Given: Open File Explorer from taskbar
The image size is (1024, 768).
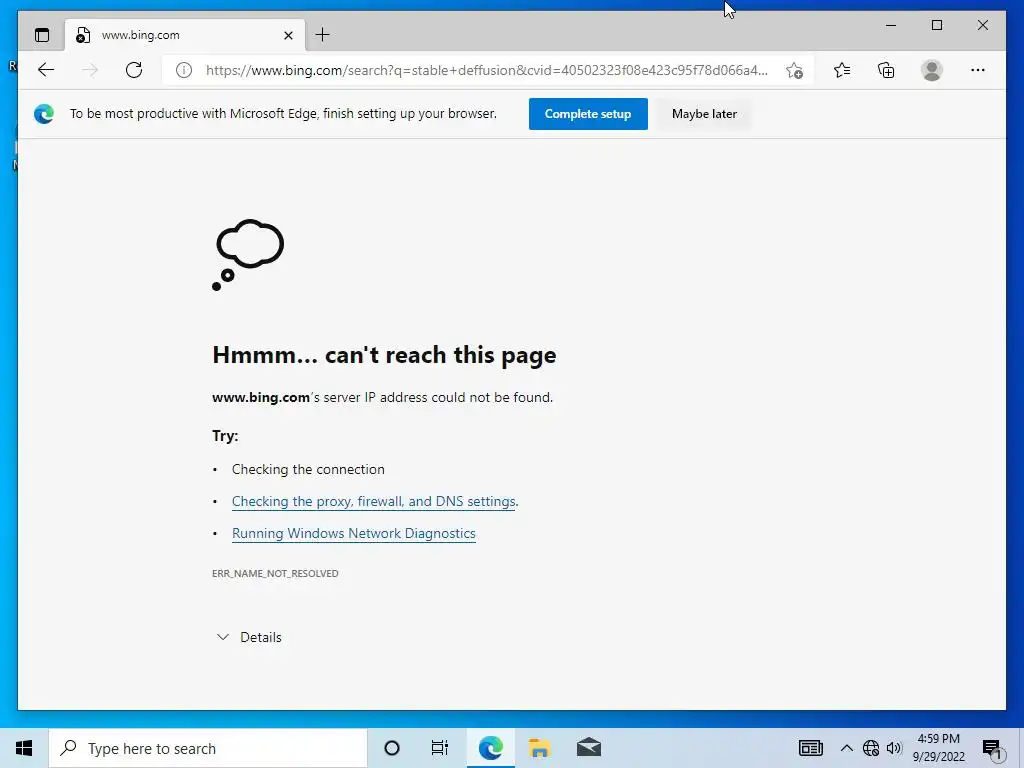Looking at the screenshot, I should [539, 748].
